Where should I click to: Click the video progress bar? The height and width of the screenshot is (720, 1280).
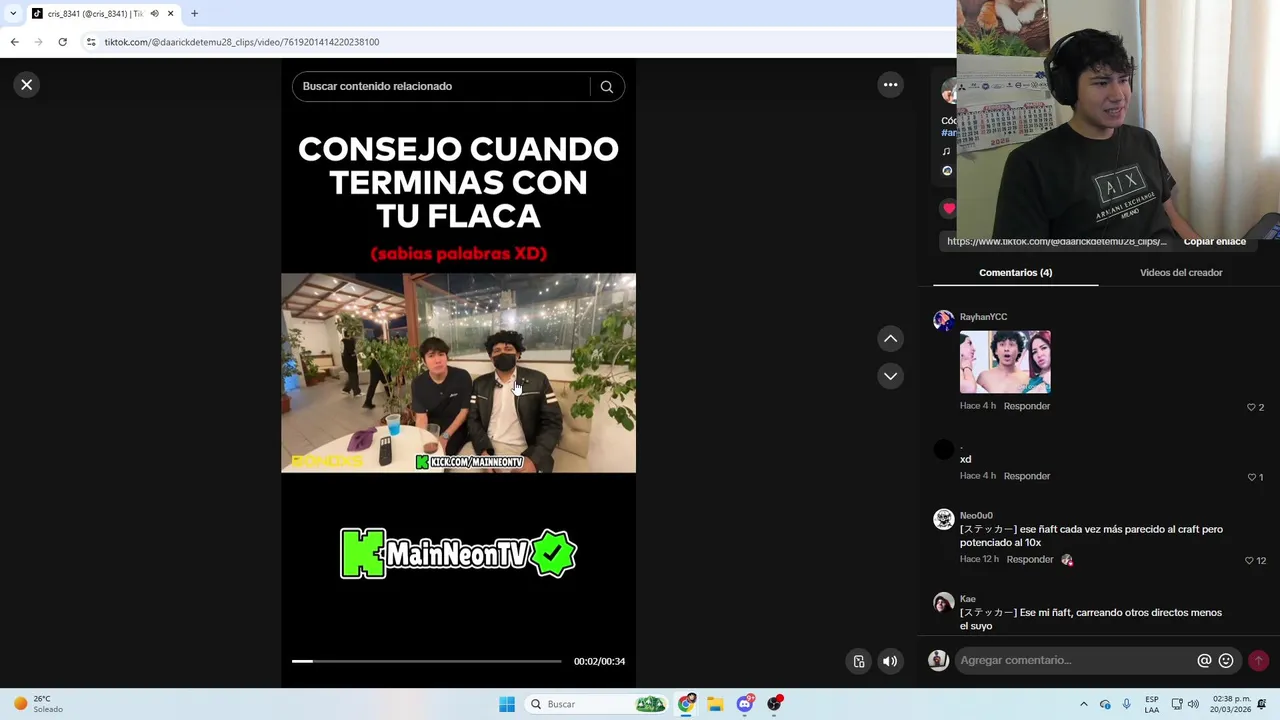[426, 661]
